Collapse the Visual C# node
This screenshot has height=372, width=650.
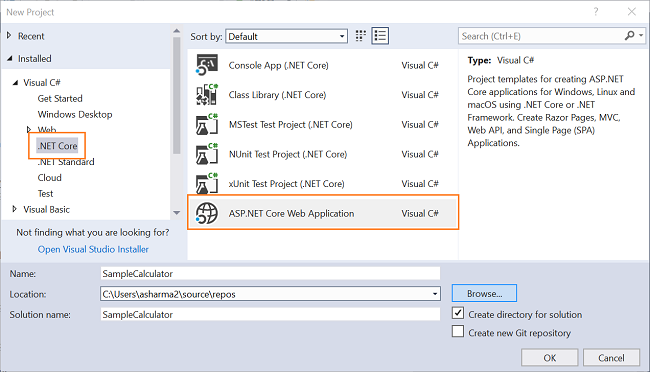coord(15,83)
